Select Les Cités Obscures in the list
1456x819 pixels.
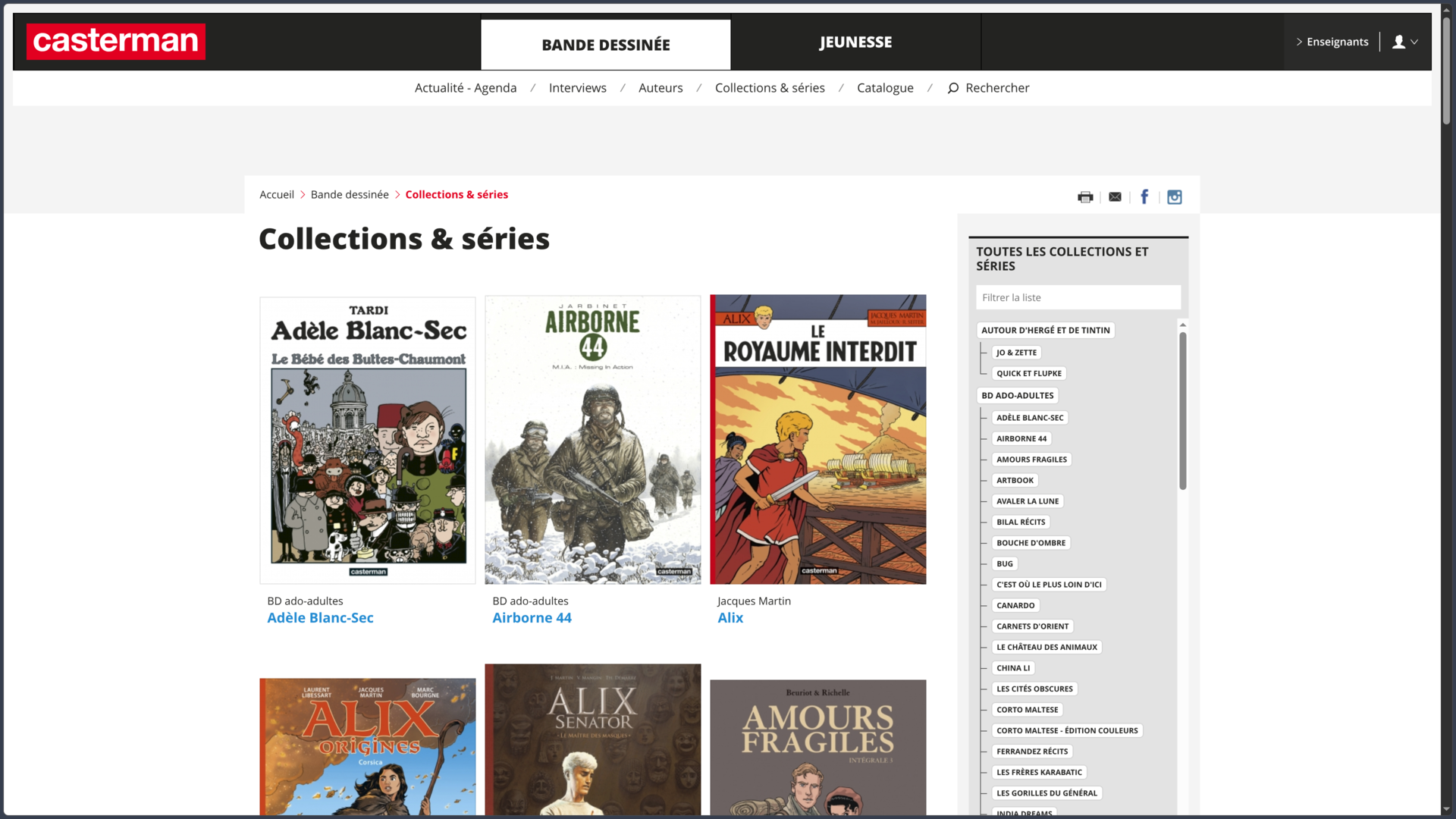[x=1034, y=689]
